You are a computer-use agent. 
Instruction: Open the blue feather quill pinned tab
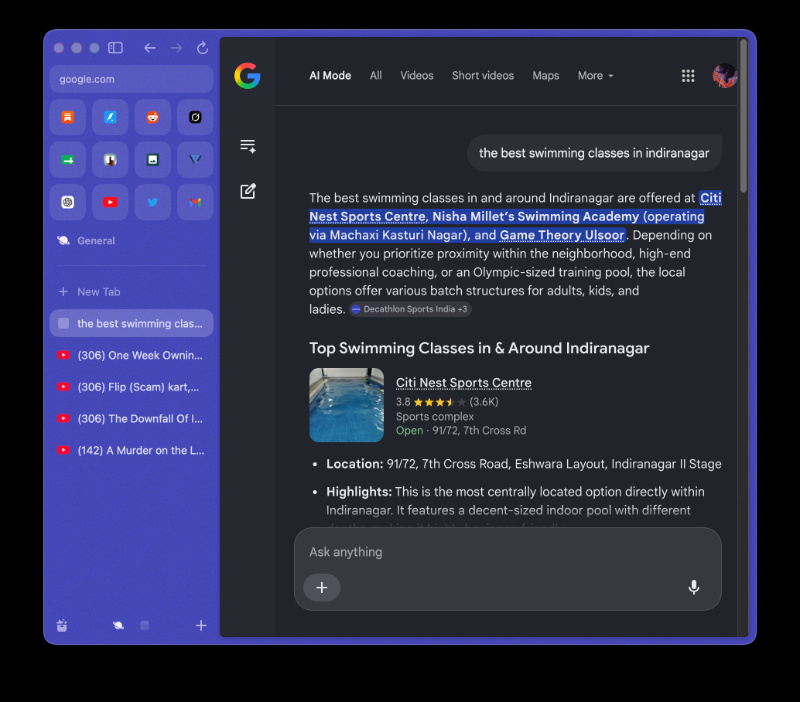(x=110, y=117)
